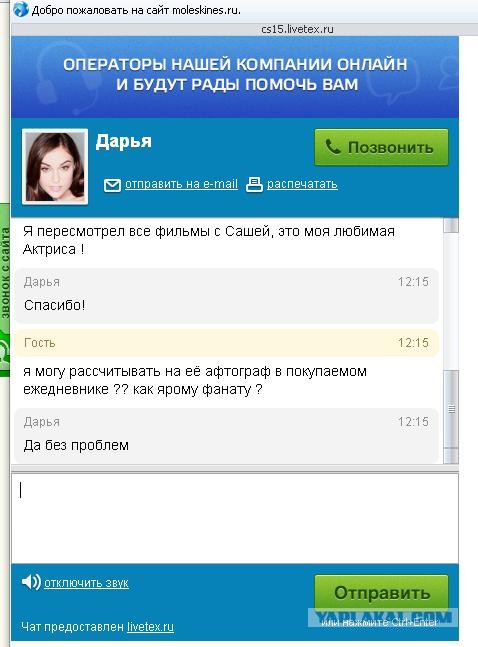The width and height of the screenshot is (478, 647).
Task: Click the message text Спасибо!
Action: tap(54, 305)
